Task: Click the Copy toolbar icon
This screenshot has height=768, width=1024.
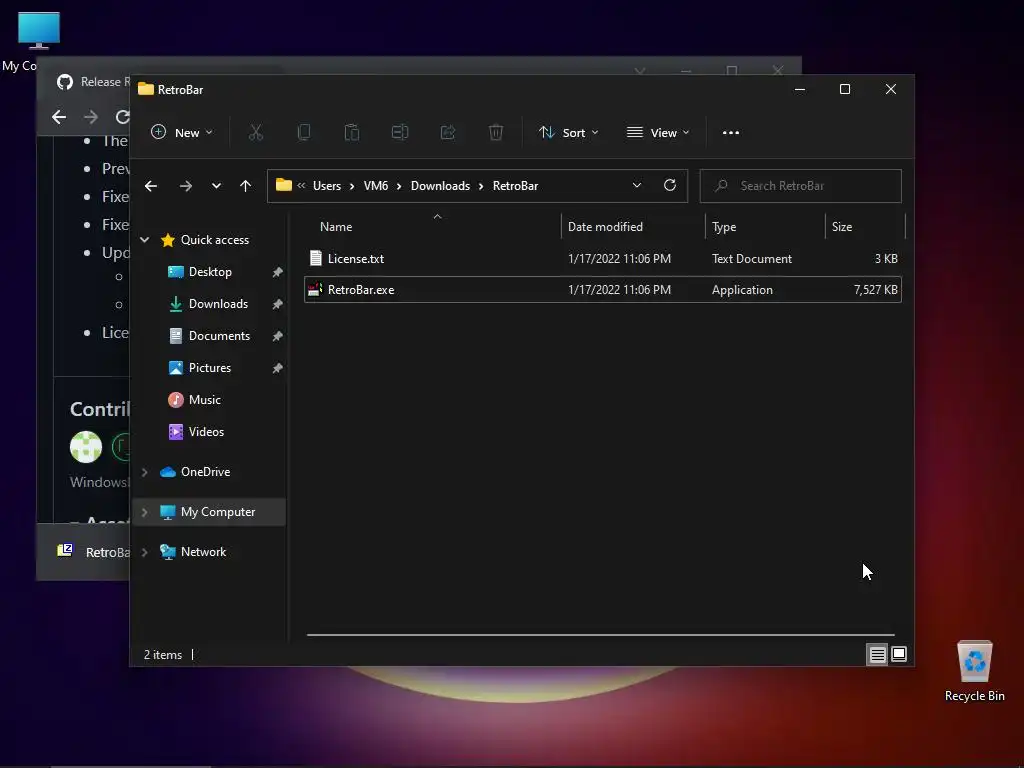Action: click(x=304, y=133)
